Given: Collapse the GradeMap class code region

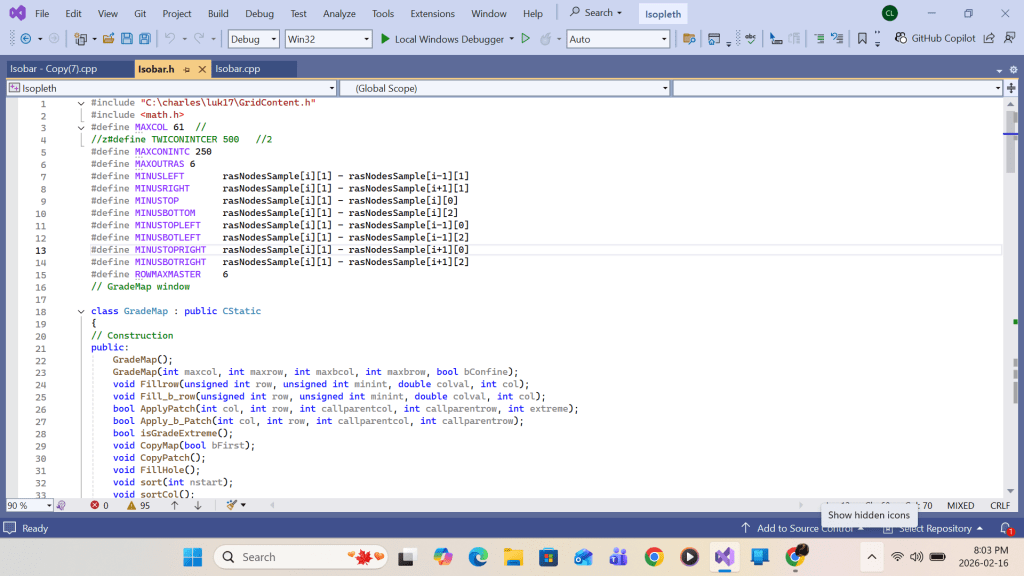Looking at the screenshot, I should pos(80,311).
